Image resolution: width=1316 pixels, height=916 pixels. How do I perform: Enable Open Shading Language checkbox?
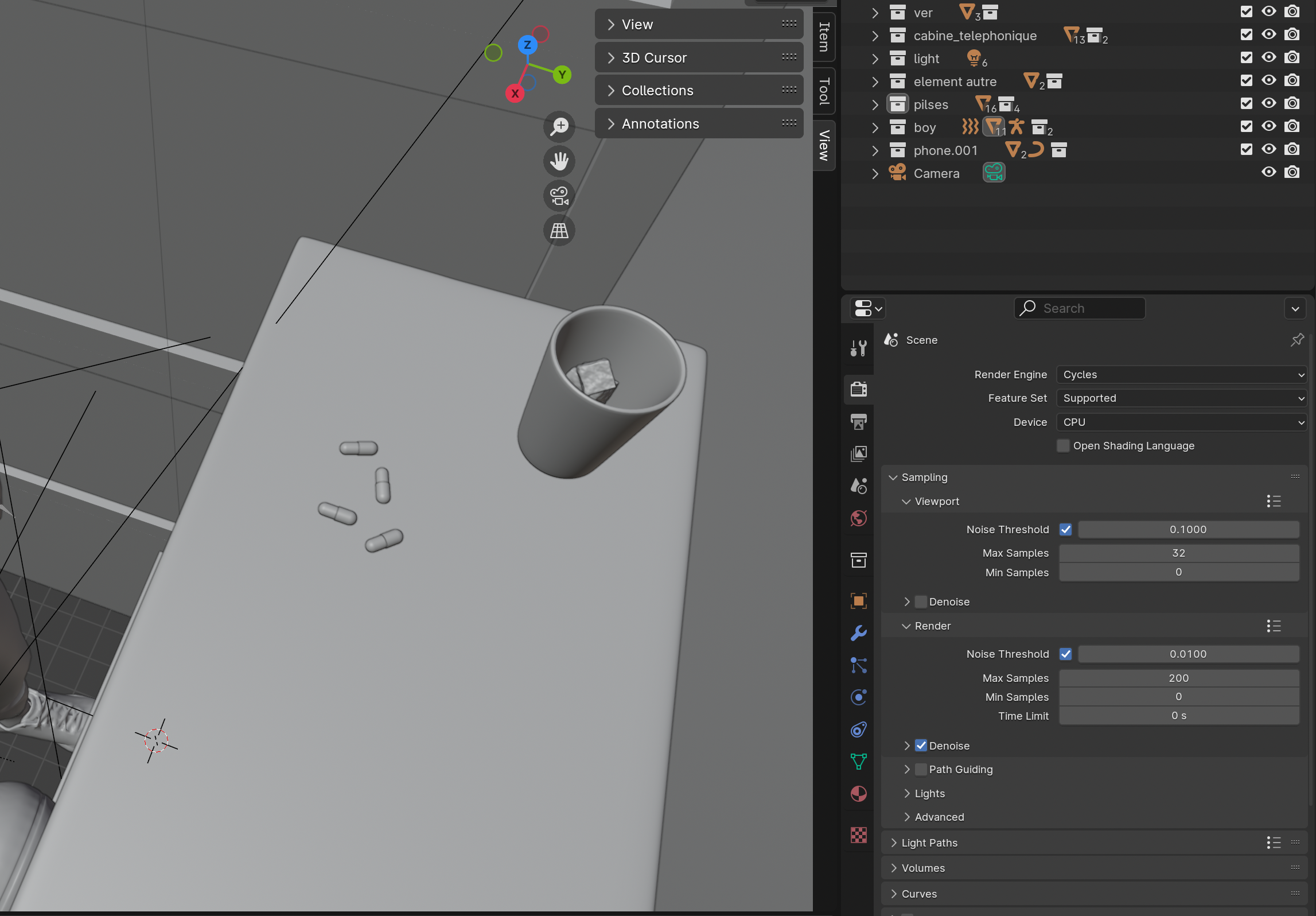(x=1063, y=446)
